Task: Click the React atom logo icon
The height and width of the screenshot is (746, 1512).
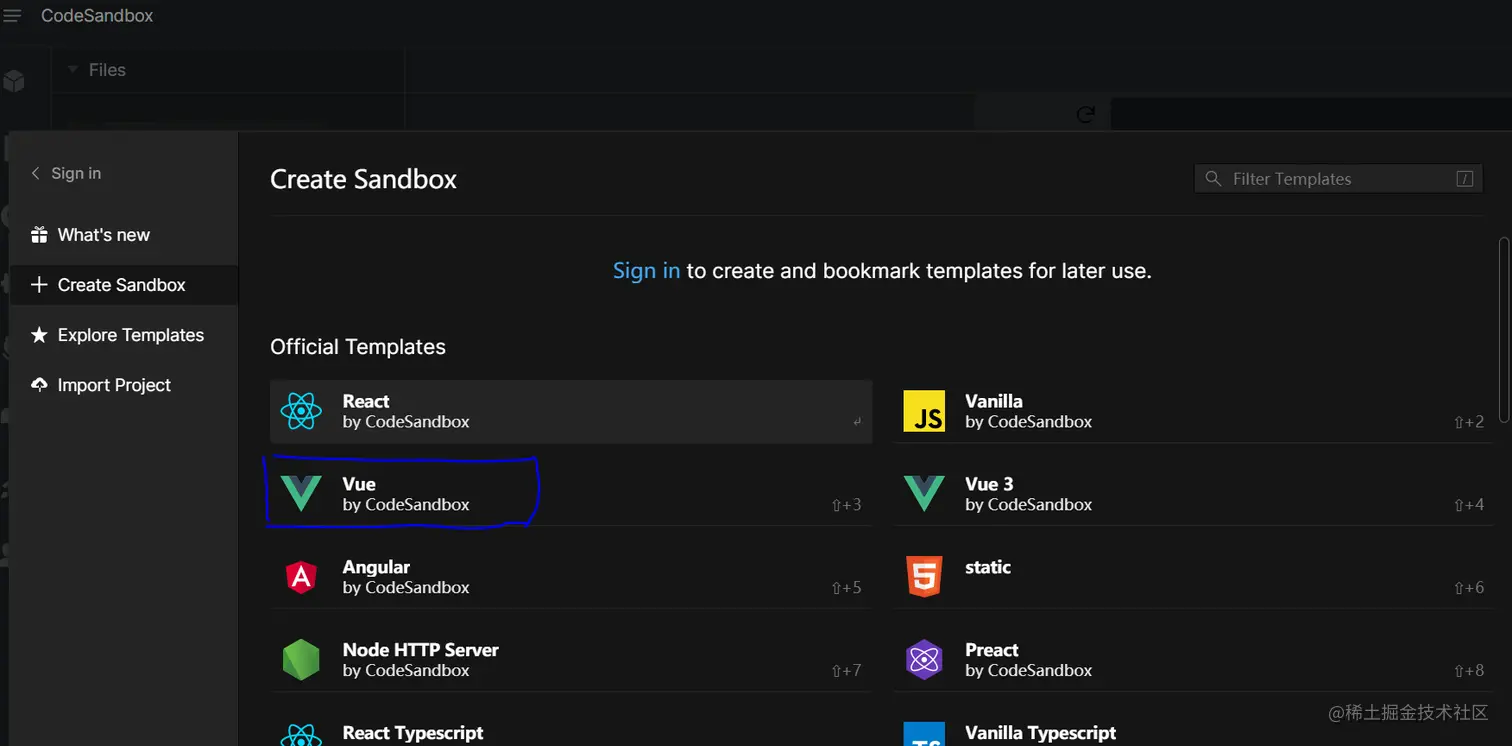Action: coord(301,411)
